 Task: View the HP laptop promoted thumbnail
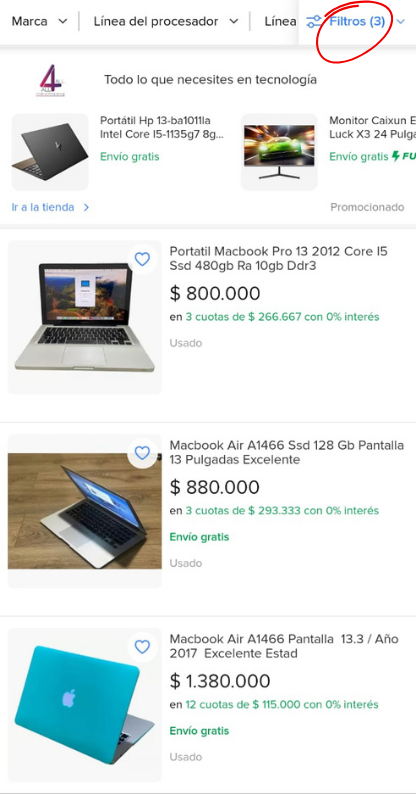pyautogui.click(x=50, y=152)
